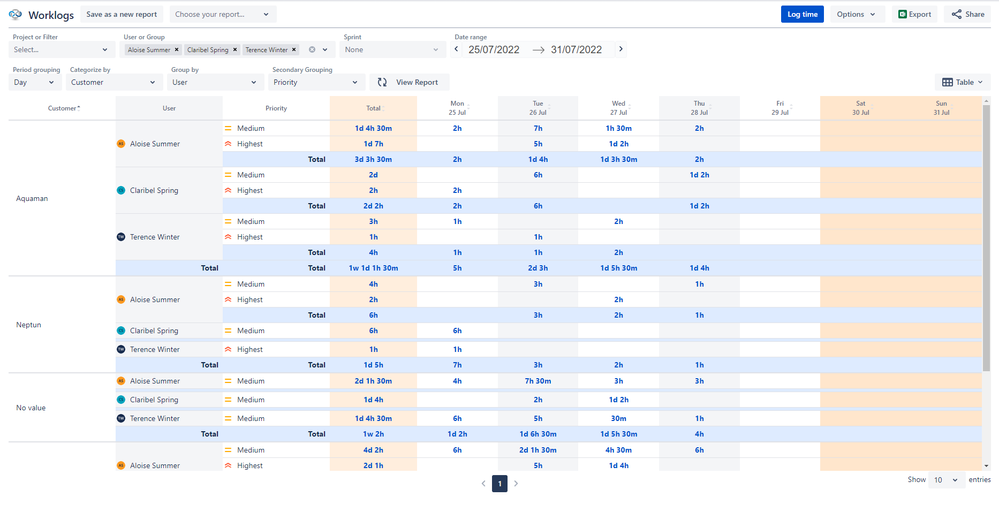Open the 4d 2h Medium total in last group
Image resolution: width=999 pixels, height=509 pixels.
point(373,450)
